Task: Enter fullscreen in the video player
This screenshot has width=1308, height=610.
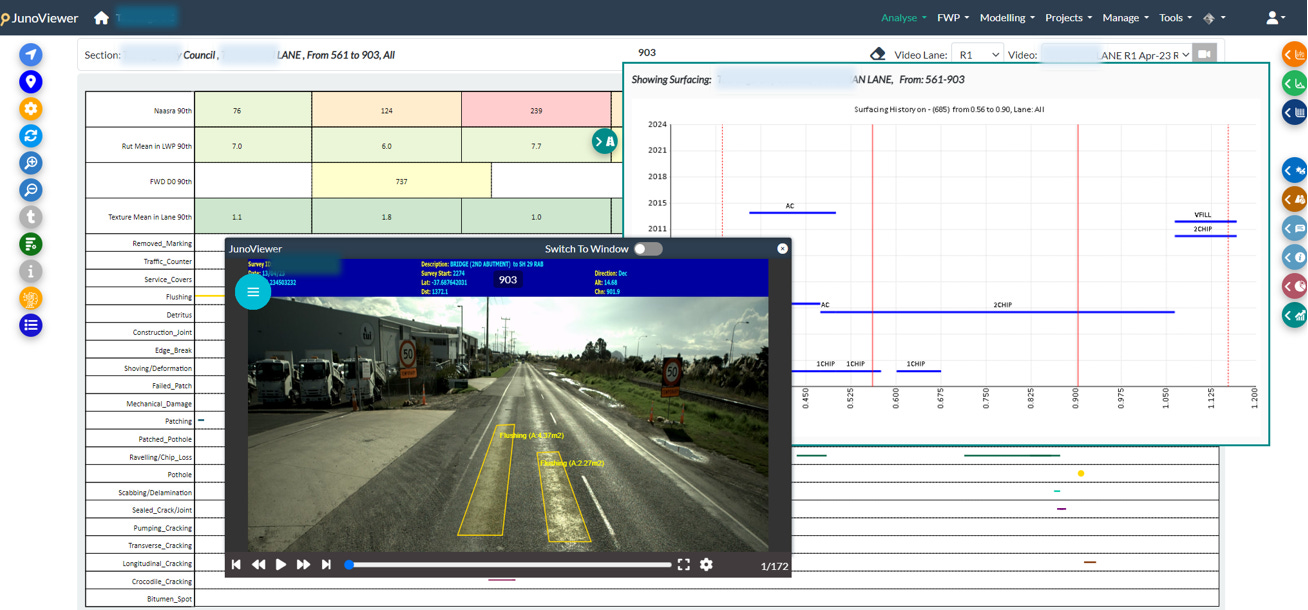Action: pos(684,565)
